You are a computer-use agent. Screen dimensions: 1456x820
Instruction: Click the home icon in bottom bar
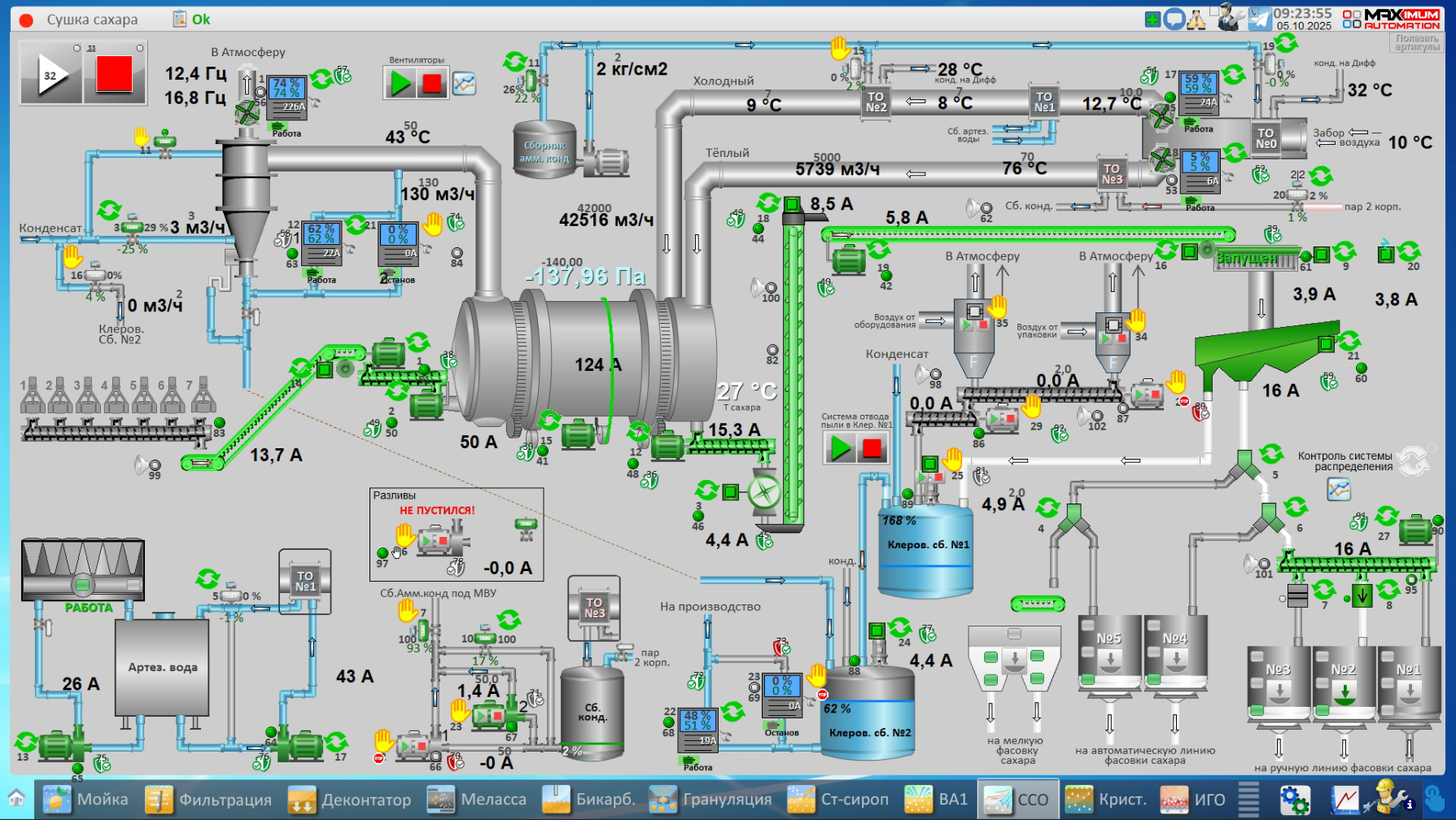pos(16,799)
